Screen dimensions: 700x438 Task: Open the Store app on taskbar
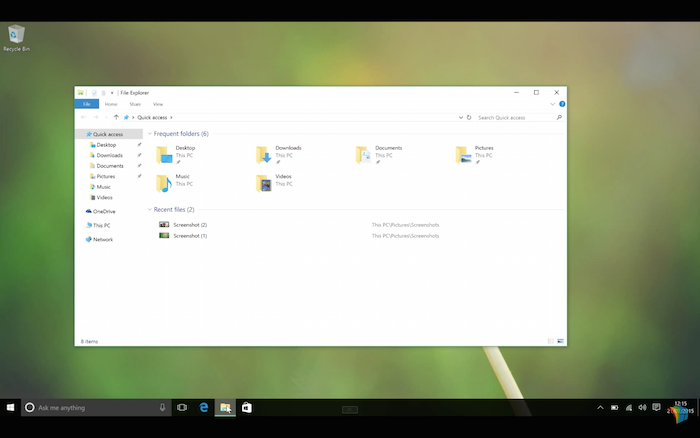(x=246, y=408)
